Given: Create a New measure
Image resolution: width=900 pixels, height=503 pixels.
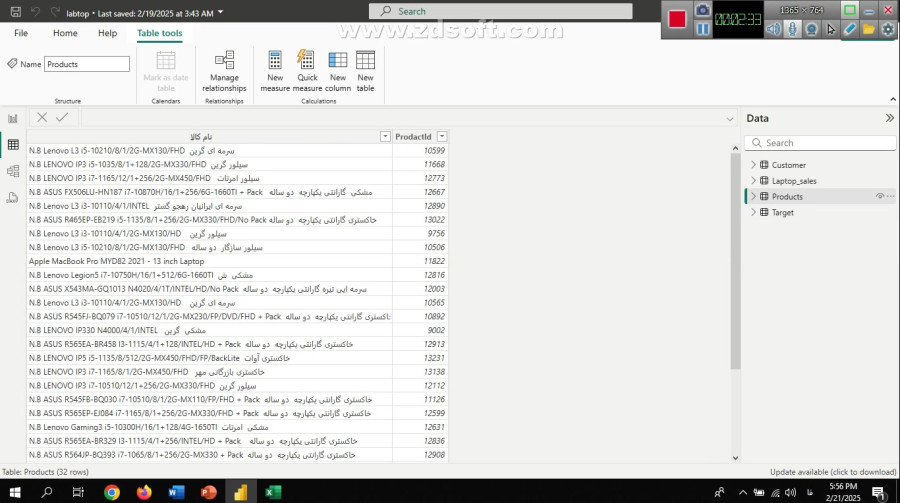Looking at the screenshot, I should coord(275,71).
